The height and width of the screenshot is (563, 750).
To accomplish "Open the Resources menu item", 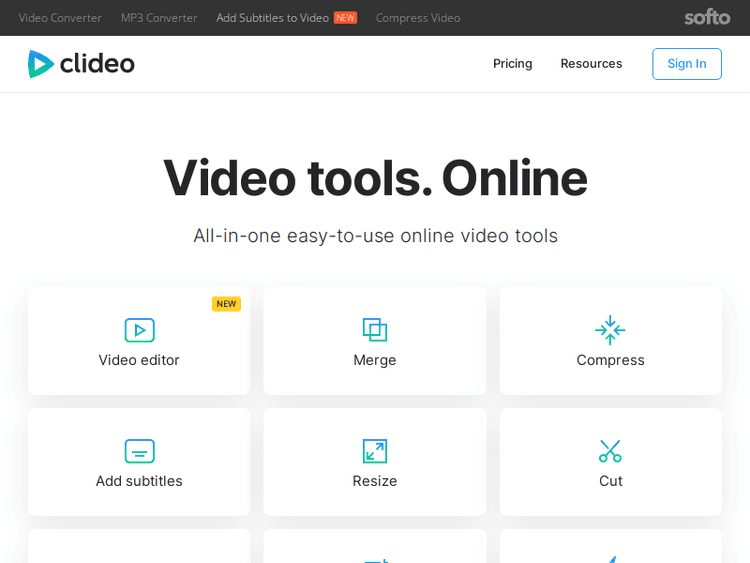I will (591, 64).
